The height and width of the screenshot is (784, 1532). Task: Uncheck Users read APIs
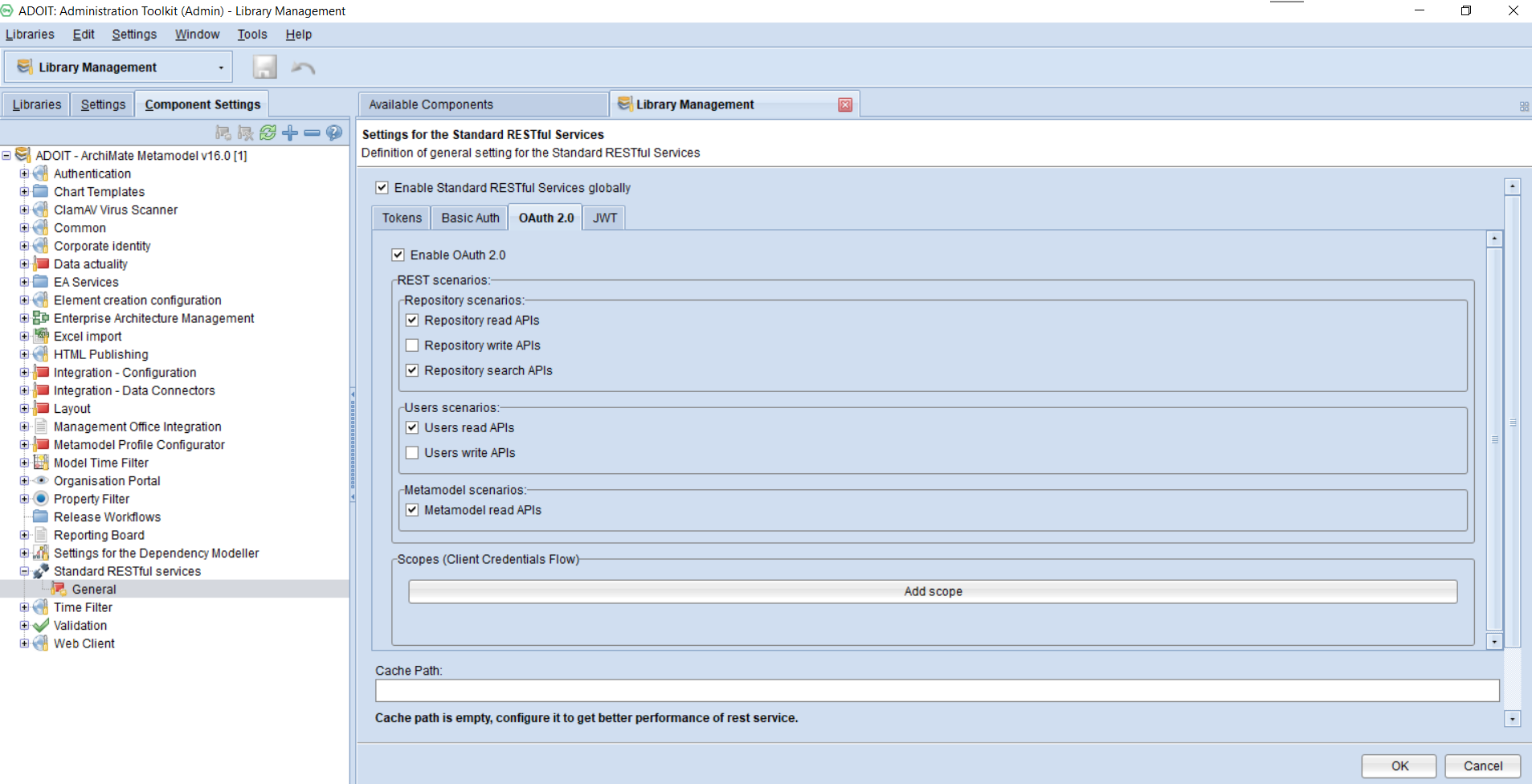coord(412,427)
